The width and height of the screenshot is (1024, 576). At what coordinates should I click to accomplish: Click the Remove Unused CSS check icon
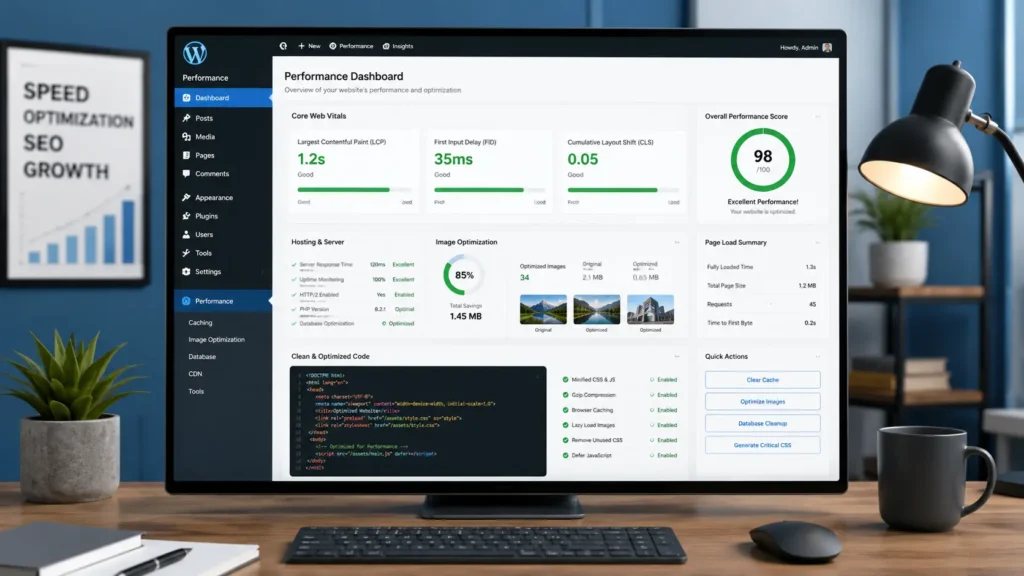point(566,440)
